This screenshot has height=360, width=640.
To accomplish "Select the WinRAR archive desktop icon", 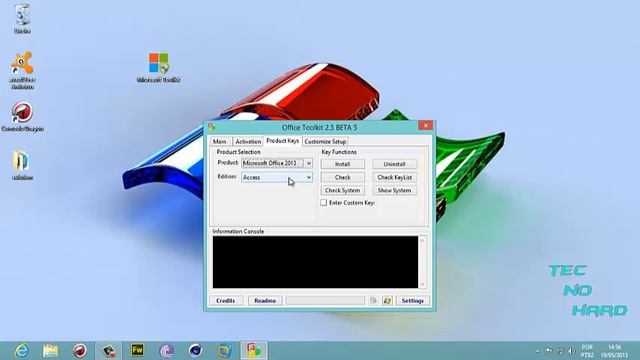I will coord(22,165).
